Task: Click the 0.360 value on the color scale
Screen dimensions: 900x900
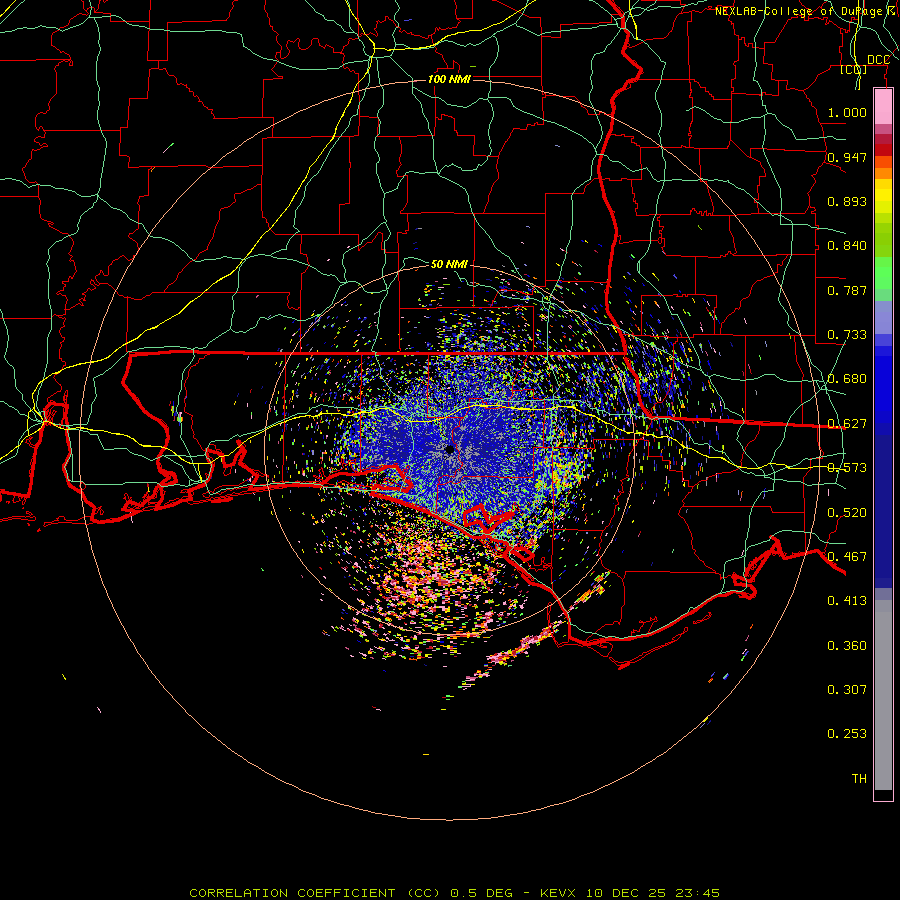Action: [x=847, y=646]
